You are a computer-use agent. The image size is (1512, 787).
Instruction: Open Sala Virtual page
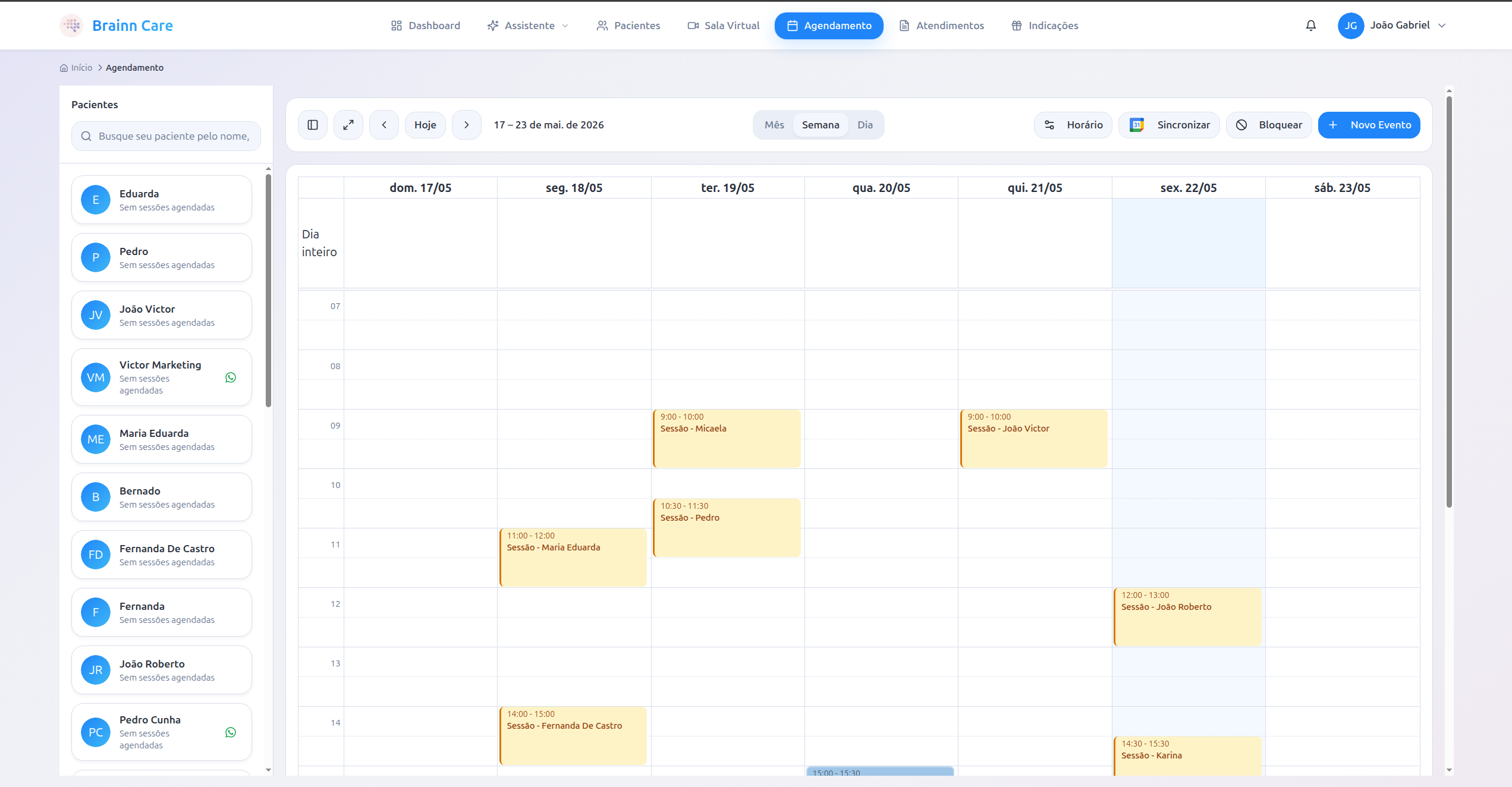pos(724,26)
